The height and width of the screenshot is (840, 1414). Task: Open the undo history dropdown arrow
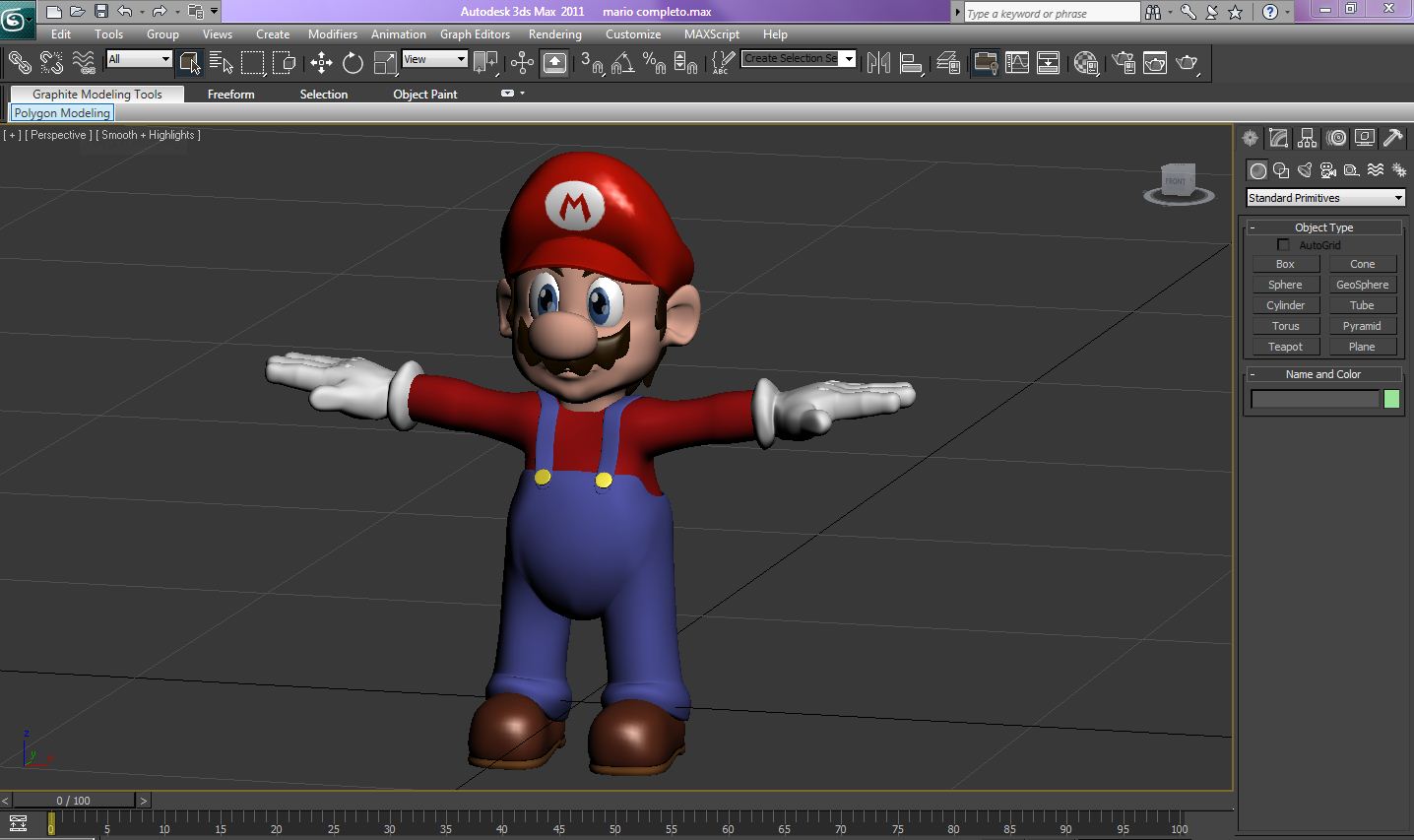142,12
